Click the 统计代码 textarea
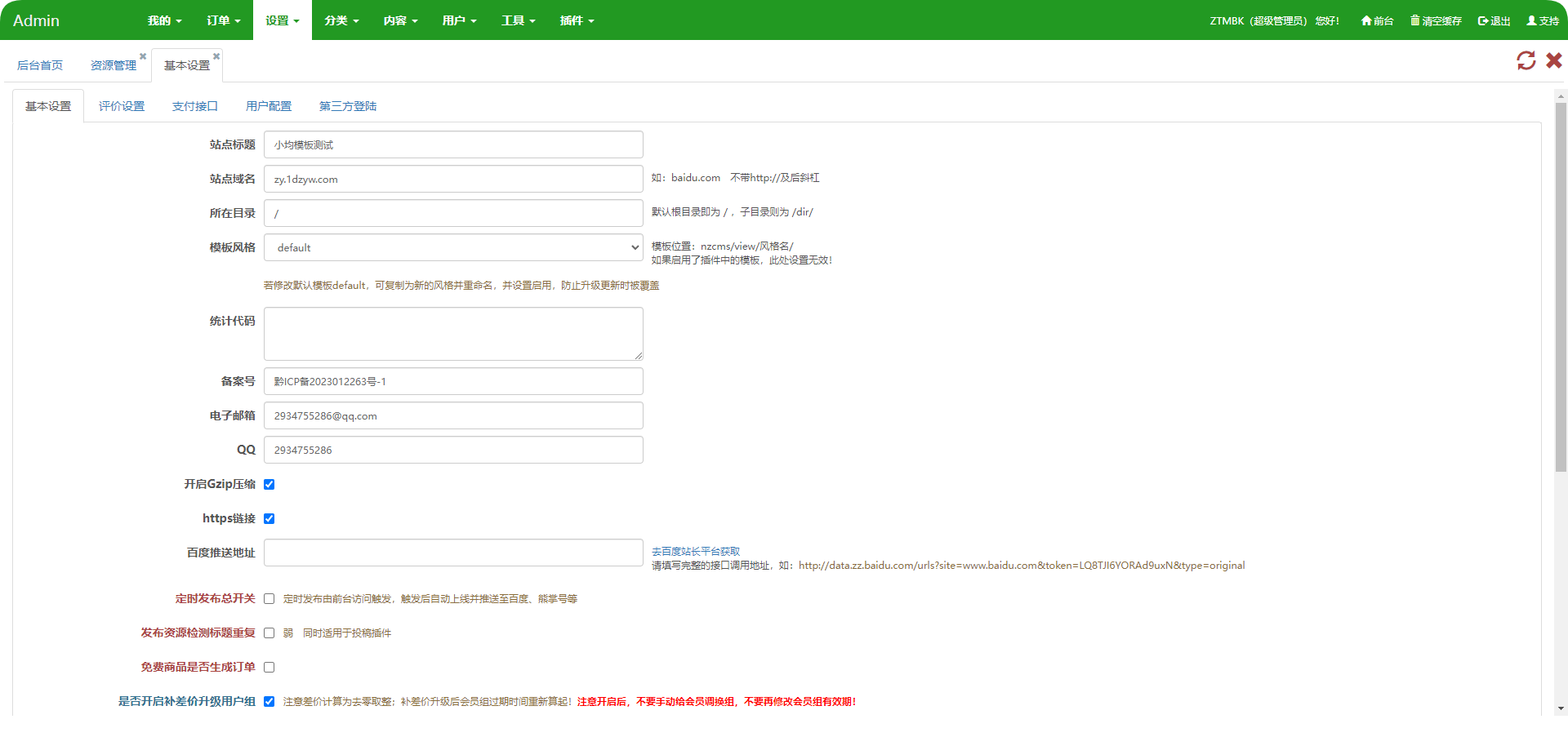Viewport: 1568px width, 737px height. [453, 334]
